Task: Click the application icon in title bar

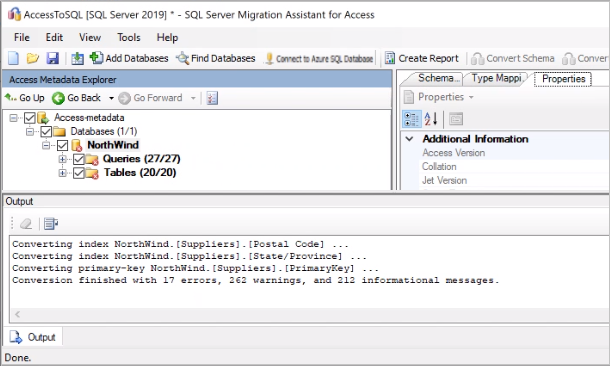Action: pos(14,15)
